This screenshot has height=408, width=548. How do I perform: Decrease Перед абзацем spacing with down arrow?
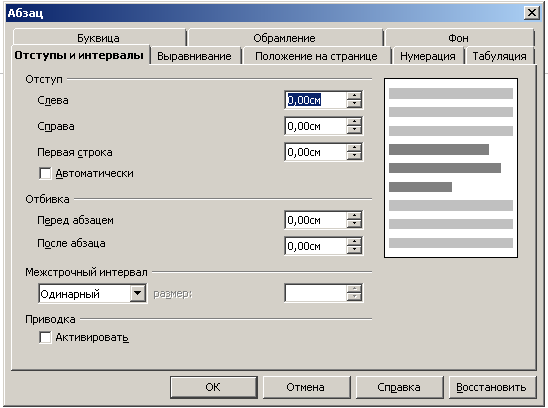coord(354,224)
